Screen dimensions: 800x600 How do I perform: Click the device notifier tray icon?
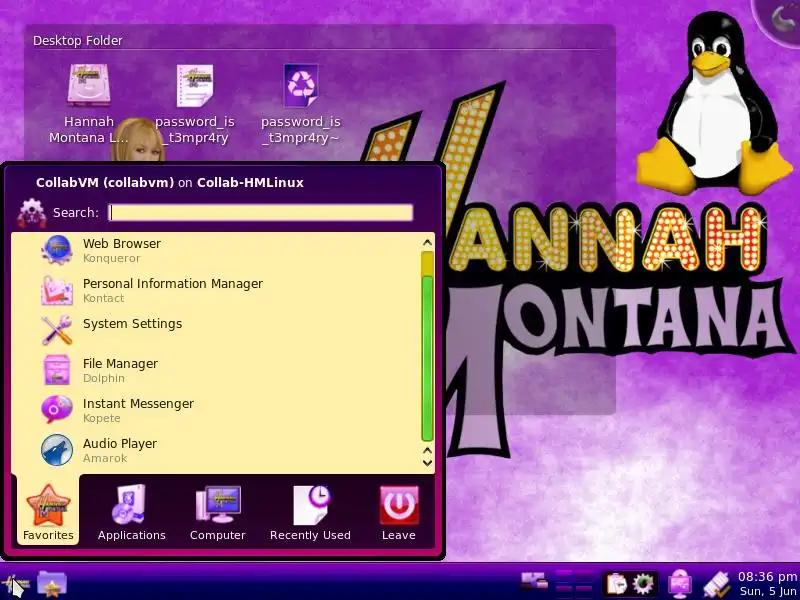point(534,582)
